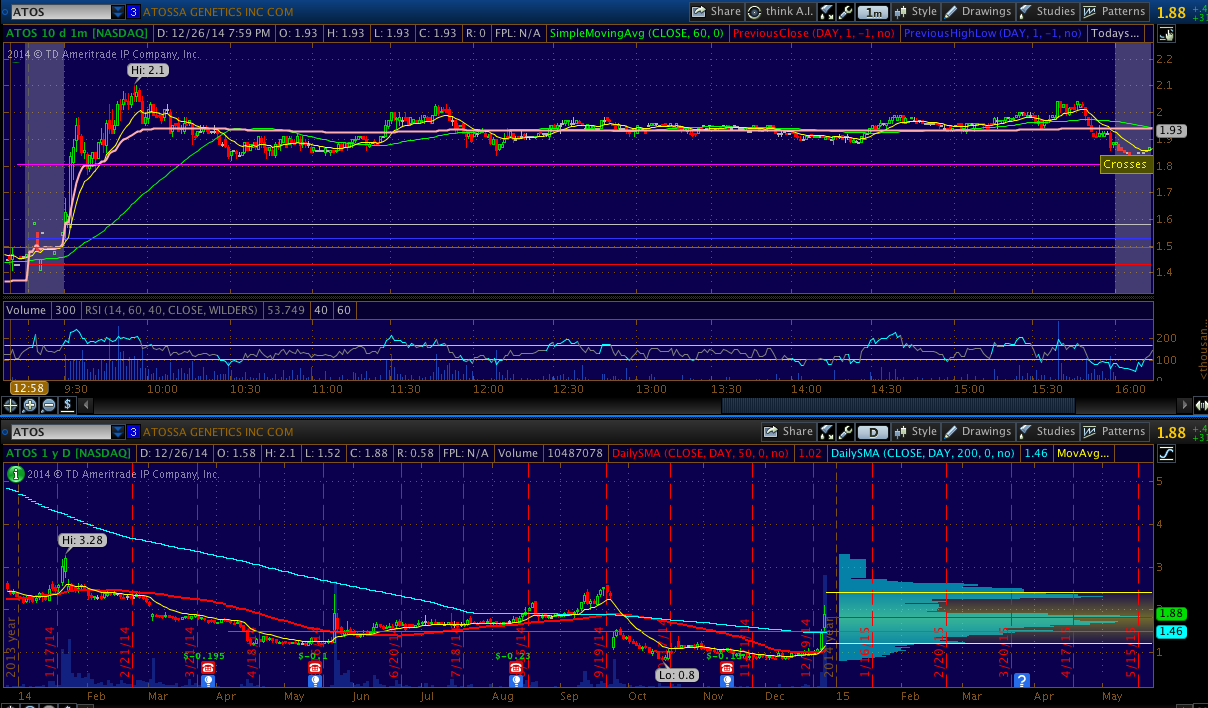The width and height of the screenshot is (1208, 708).
Task: Zoom out using the magnifier minus icon
Action: 49,405
